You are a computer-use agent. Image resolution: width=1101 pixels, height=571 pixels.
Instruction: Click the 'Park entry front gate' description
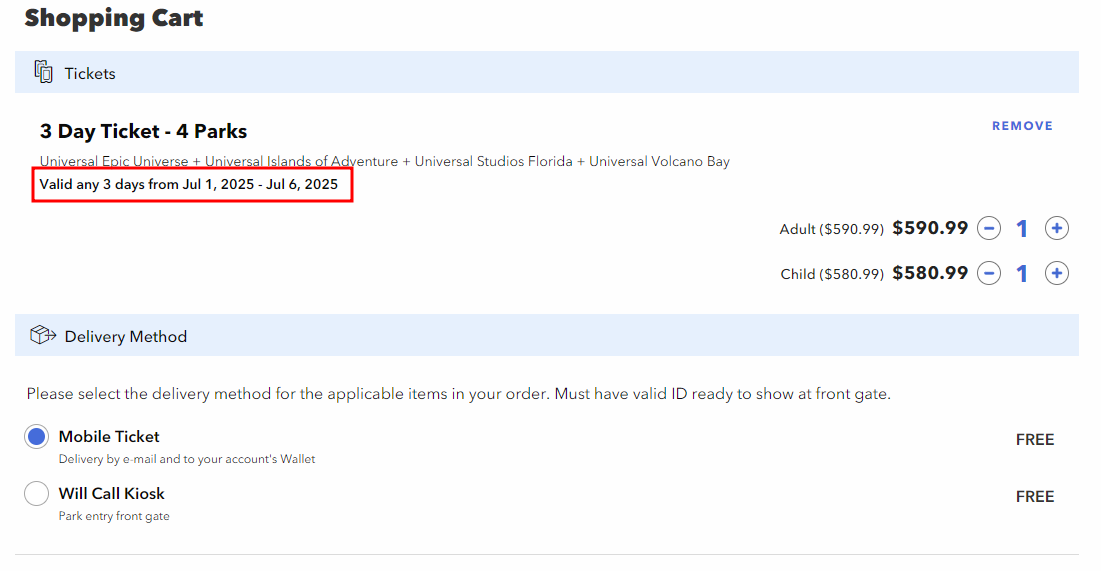[114, 516]
